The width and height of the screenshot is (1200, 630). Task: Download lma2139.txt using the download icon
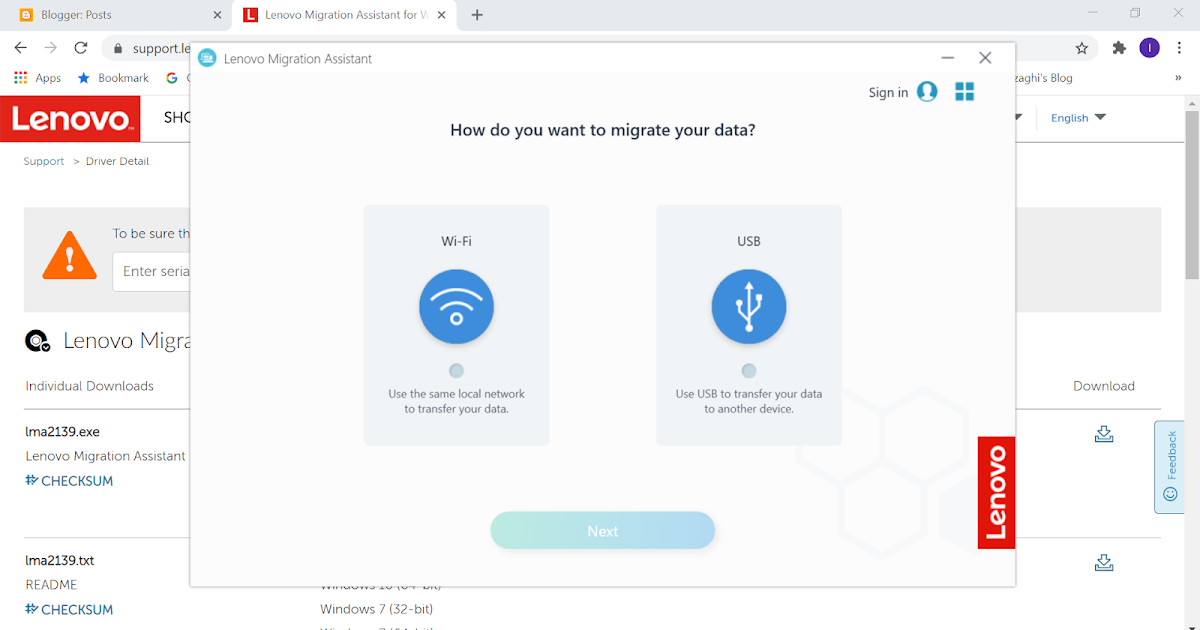point(1104,563)
